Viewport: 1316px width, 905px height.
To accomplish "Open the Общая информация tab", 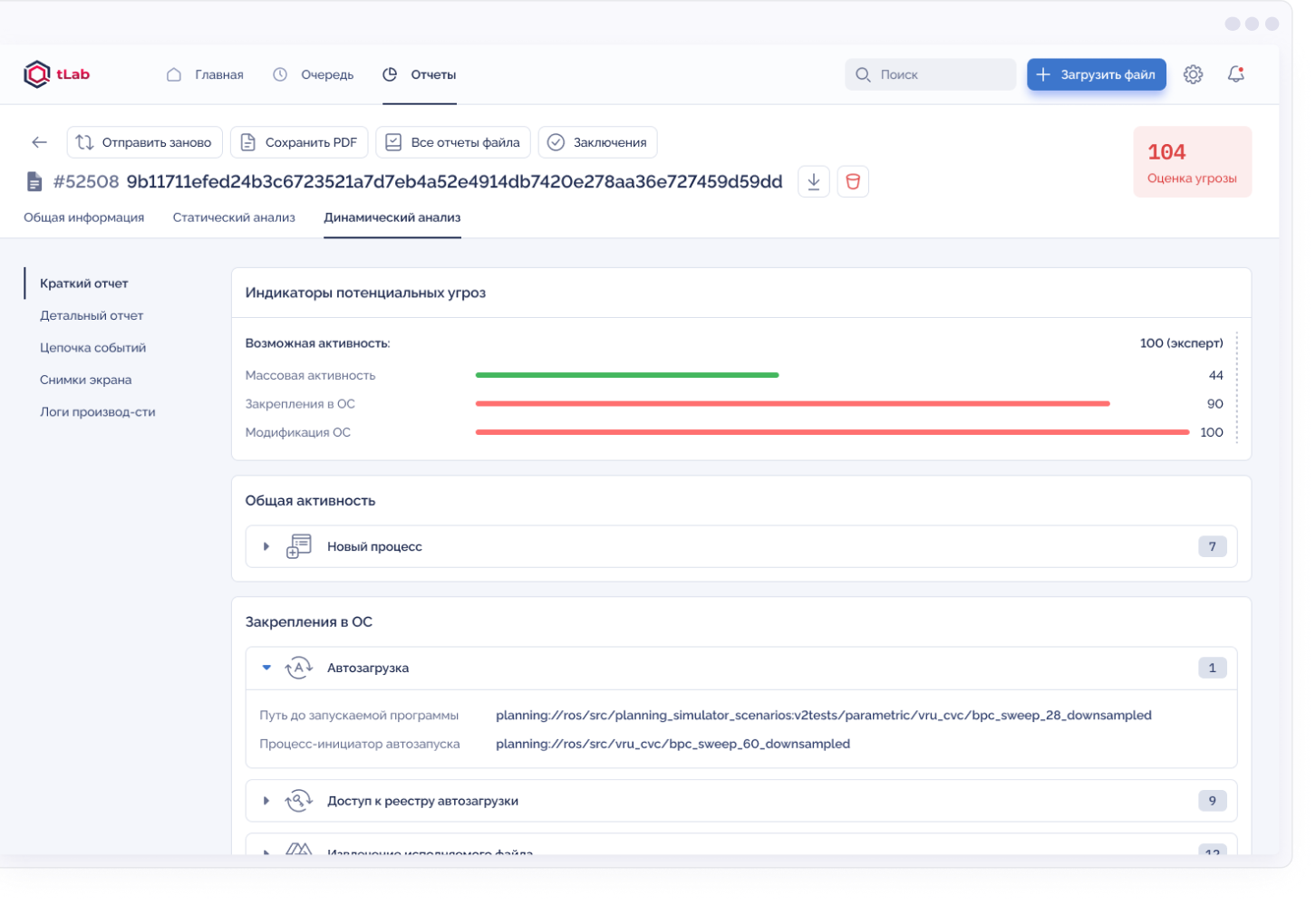I will pyautogui.click(x=83, y=217).
